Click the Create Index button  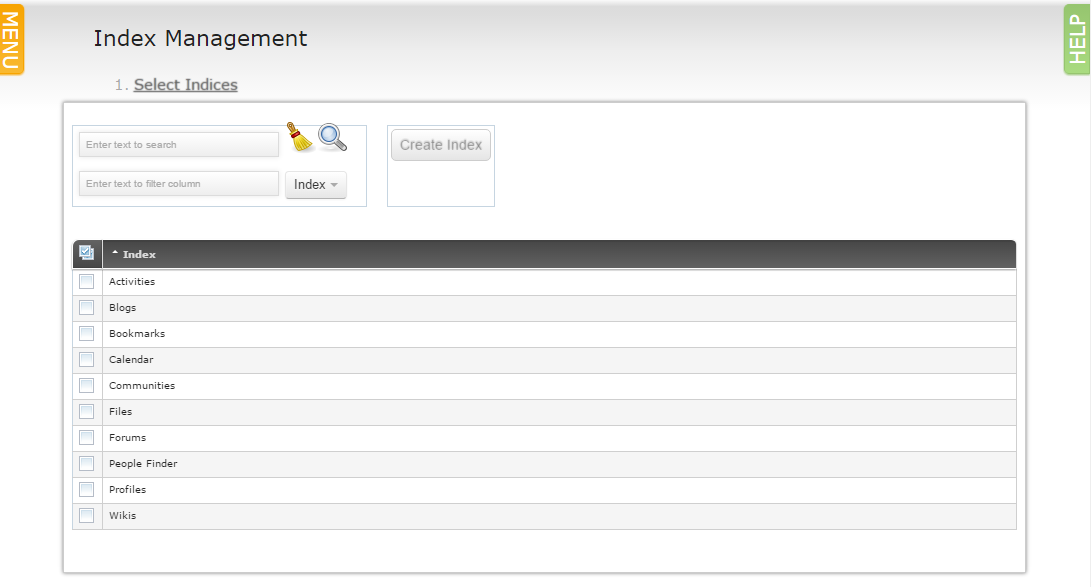441,145
